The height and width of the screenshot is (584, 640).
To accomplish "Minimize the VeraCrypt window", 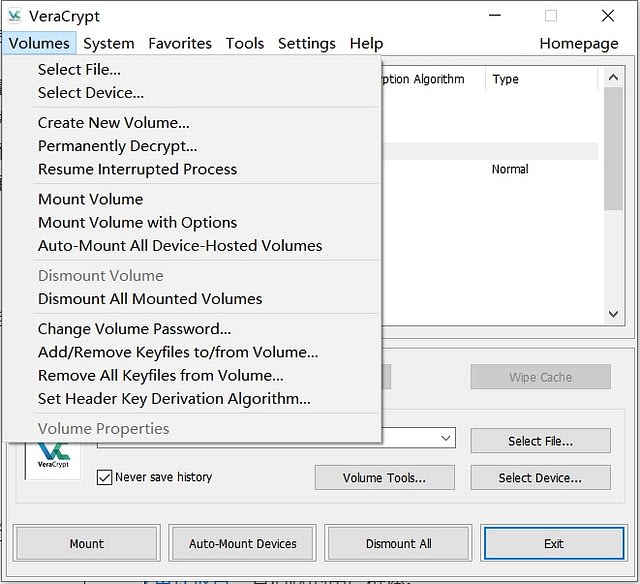I will click(x=495, y=16).
